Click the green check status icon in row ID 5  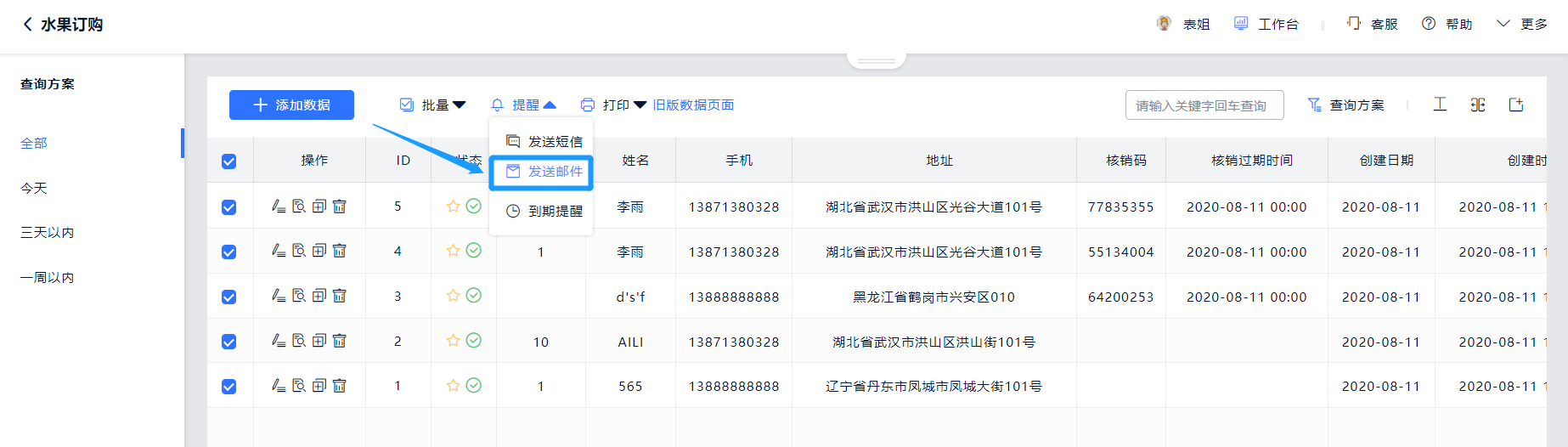click(474, 206)
